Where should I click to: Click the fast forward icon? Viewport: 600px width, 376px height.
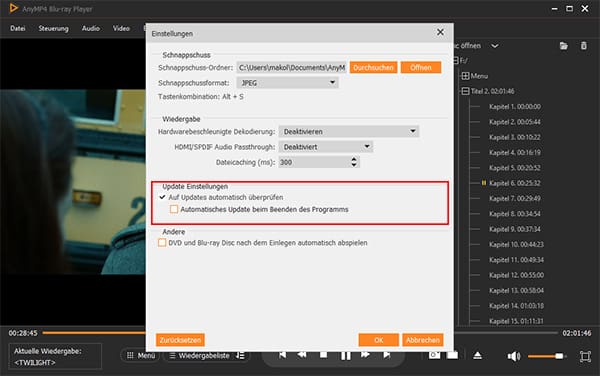point(365,355)
